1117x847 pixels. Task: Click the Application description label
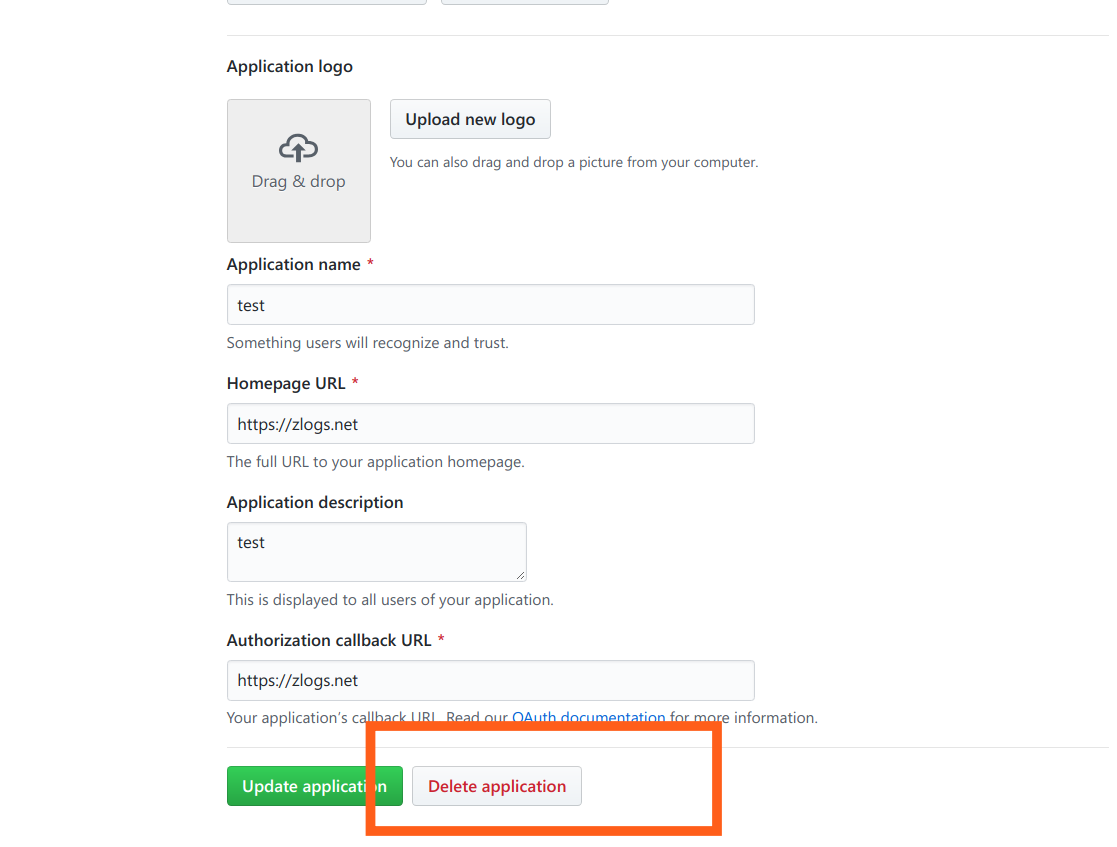315,502
